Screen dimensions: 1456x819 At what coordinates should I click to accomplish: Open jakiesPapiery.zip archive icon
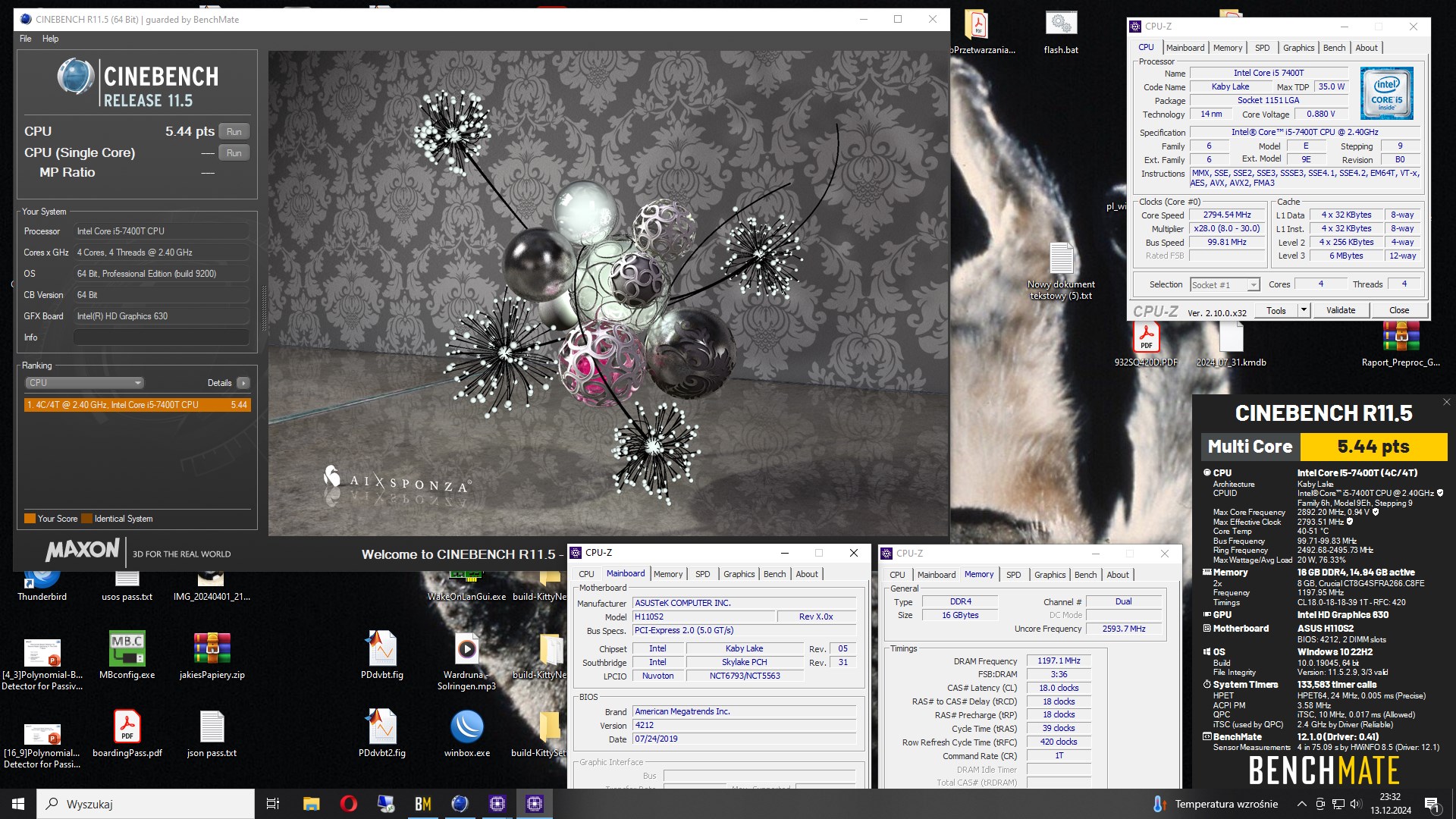pyautogui.click(x=212, y=656)
